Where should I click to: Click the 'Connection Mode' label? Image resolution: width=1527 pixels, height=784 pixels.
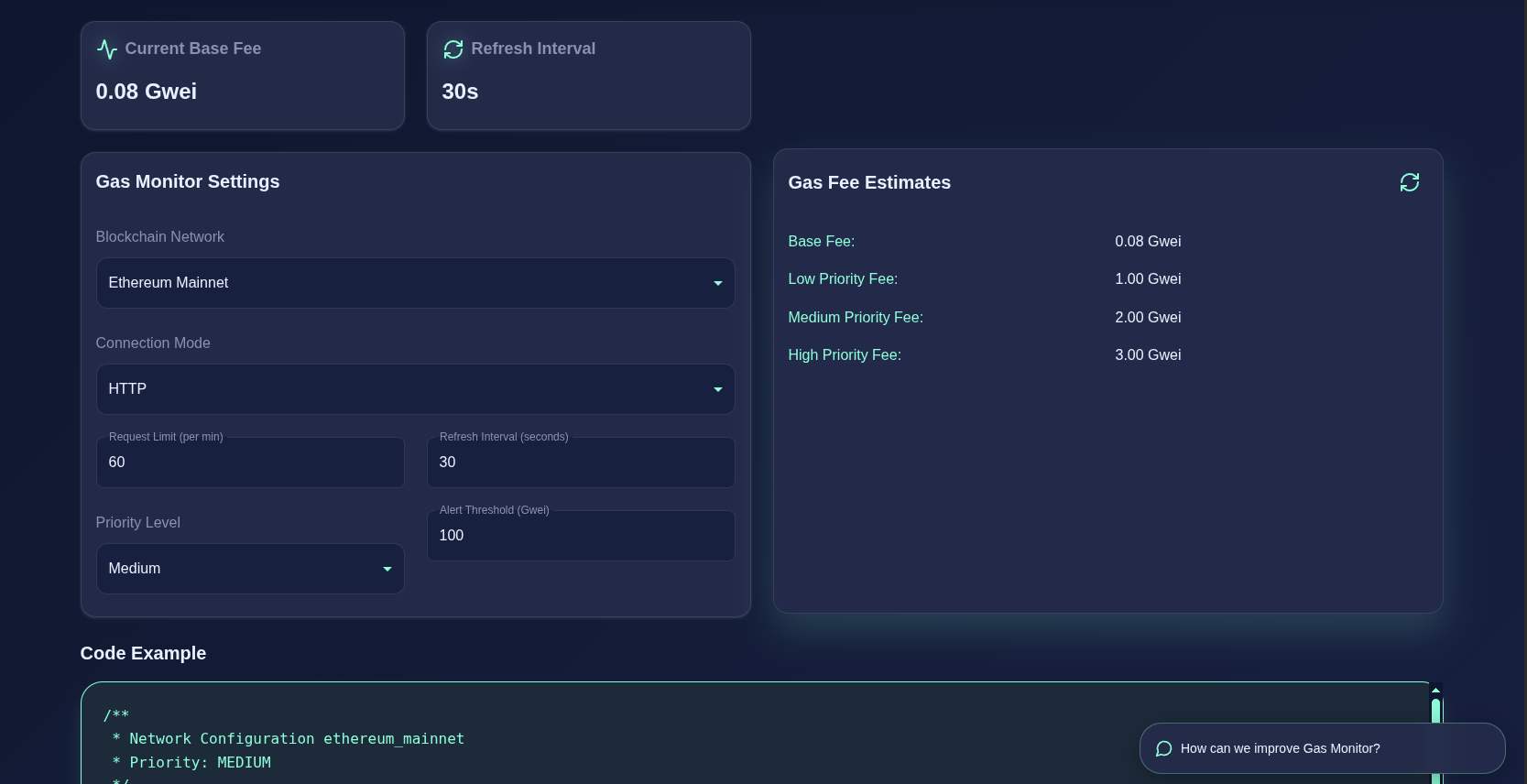pyautogui.click(x=153, y=343)
